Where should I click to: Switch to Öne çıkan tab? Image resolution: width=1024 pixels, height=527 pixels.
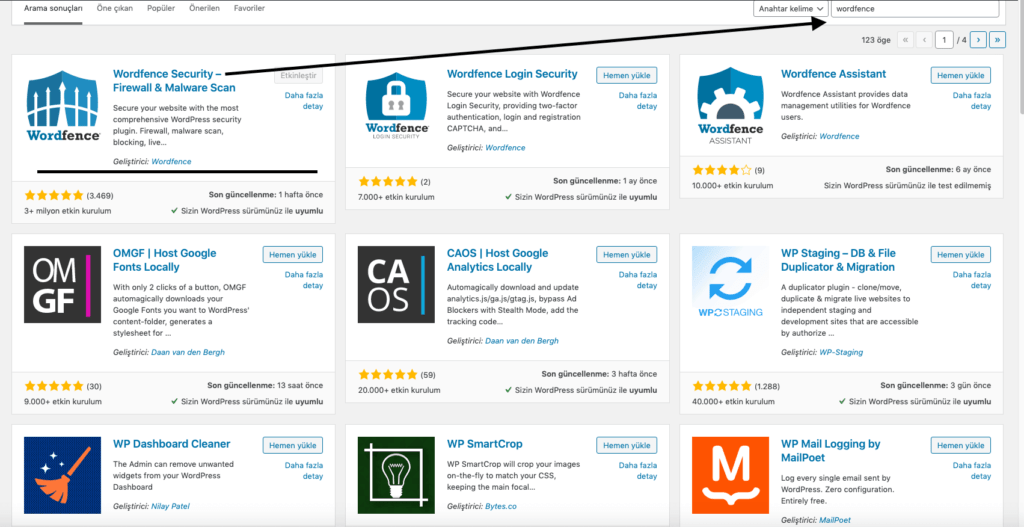tap(114, 9)
